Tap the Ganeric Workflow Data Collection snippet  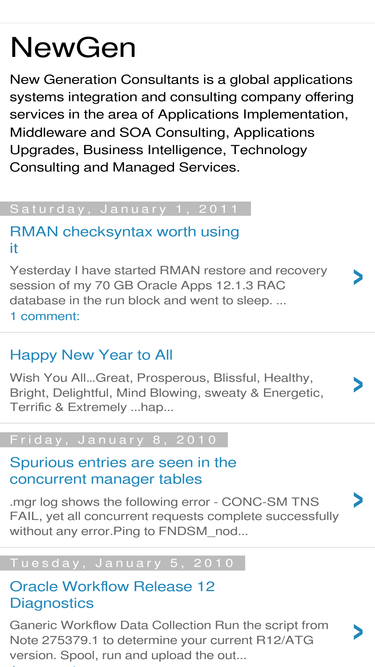[x=169, y=640]
